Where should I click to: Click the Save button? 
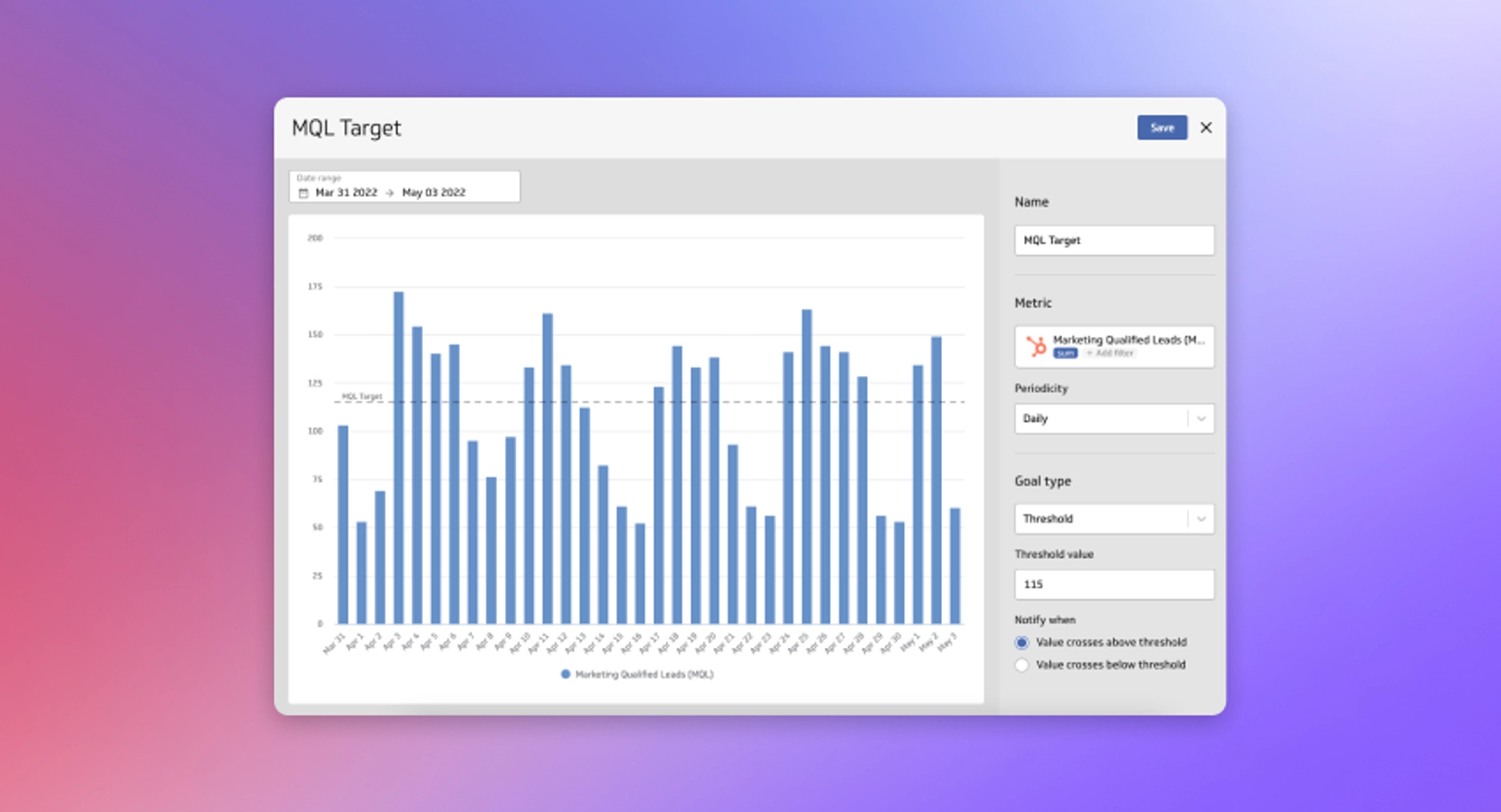coord(1162,127)
